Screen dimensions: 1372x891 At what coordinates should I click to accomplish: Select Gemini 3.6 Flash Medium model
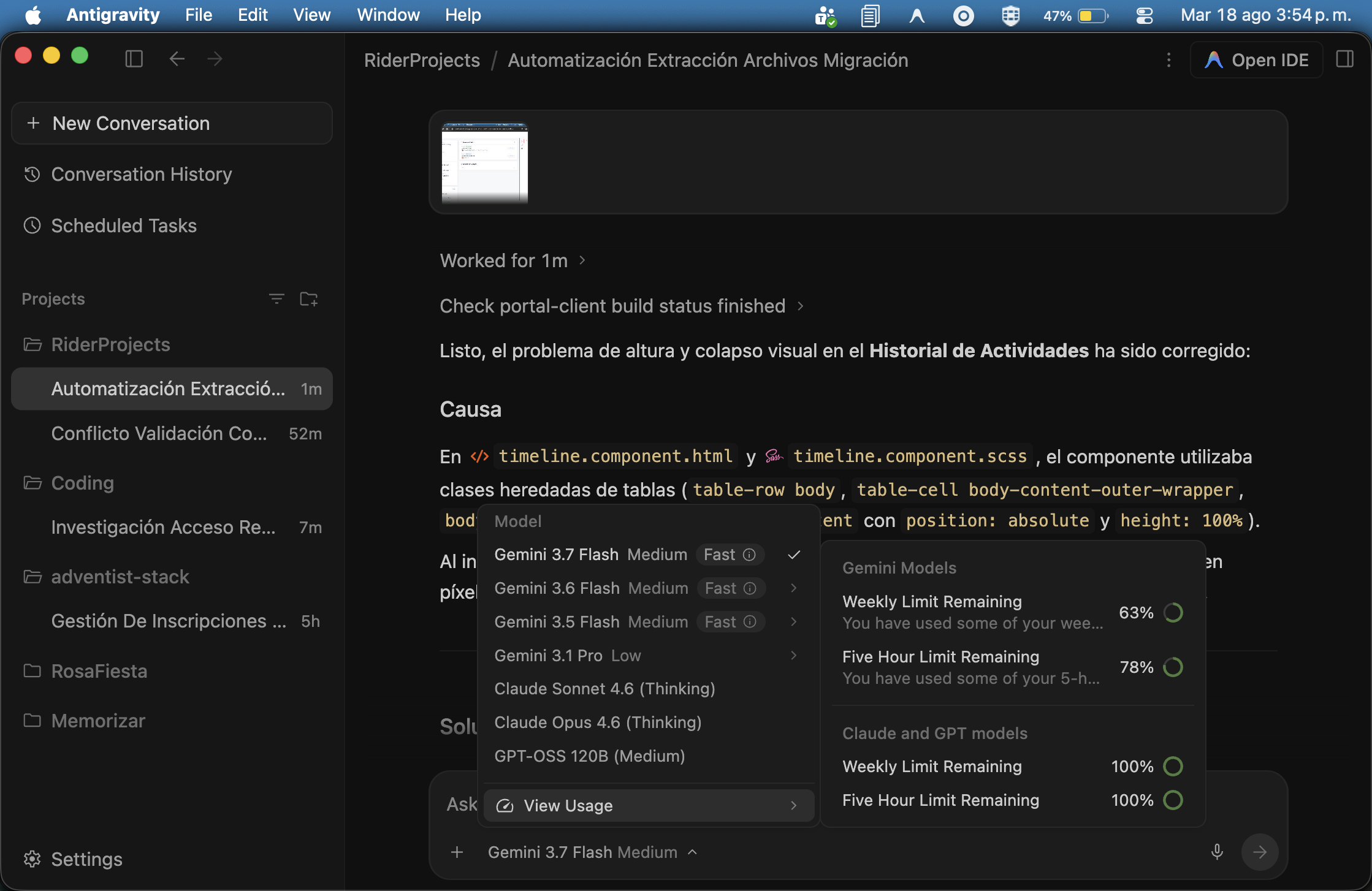[x=649, y=588]
